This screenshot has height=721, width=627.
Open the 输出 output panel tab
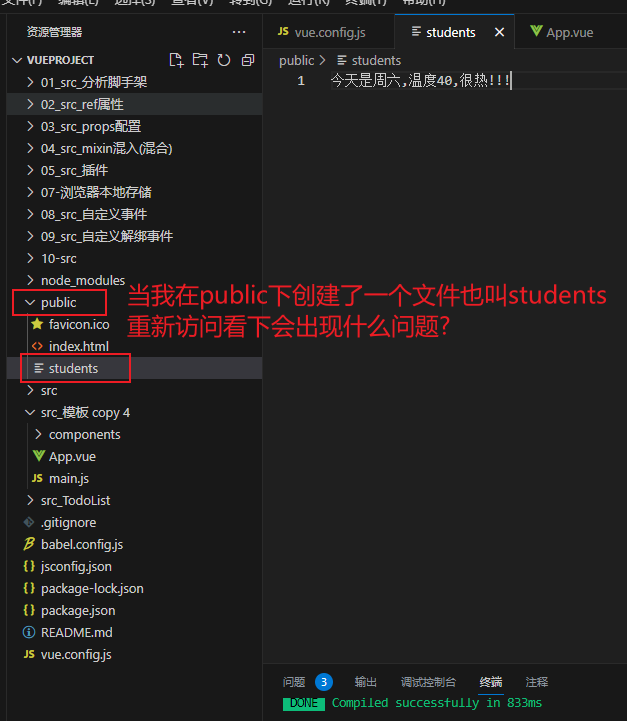[x=365, y=682]
